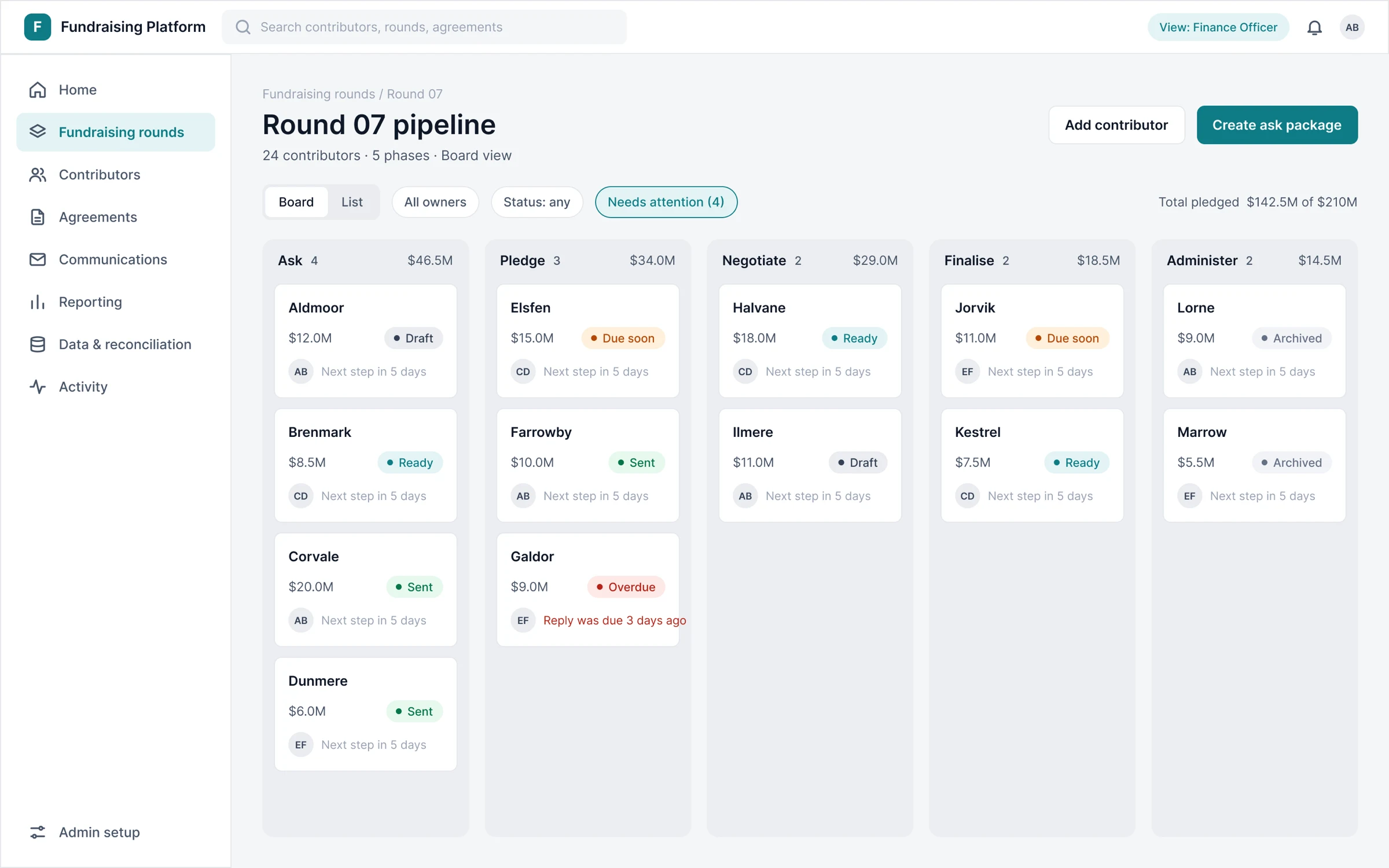
Task: Click the Total pledged $142.5M of $210M text
Action: [1258, 202]
